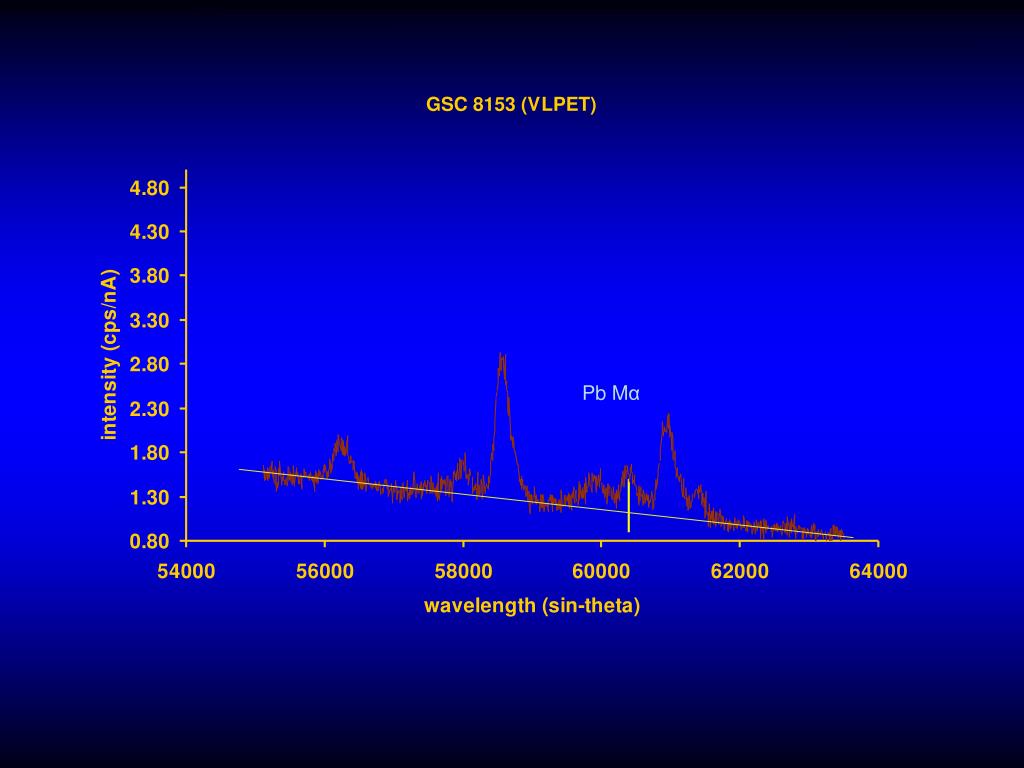Click the x-axis value '56000'

[x=325, y=571]
